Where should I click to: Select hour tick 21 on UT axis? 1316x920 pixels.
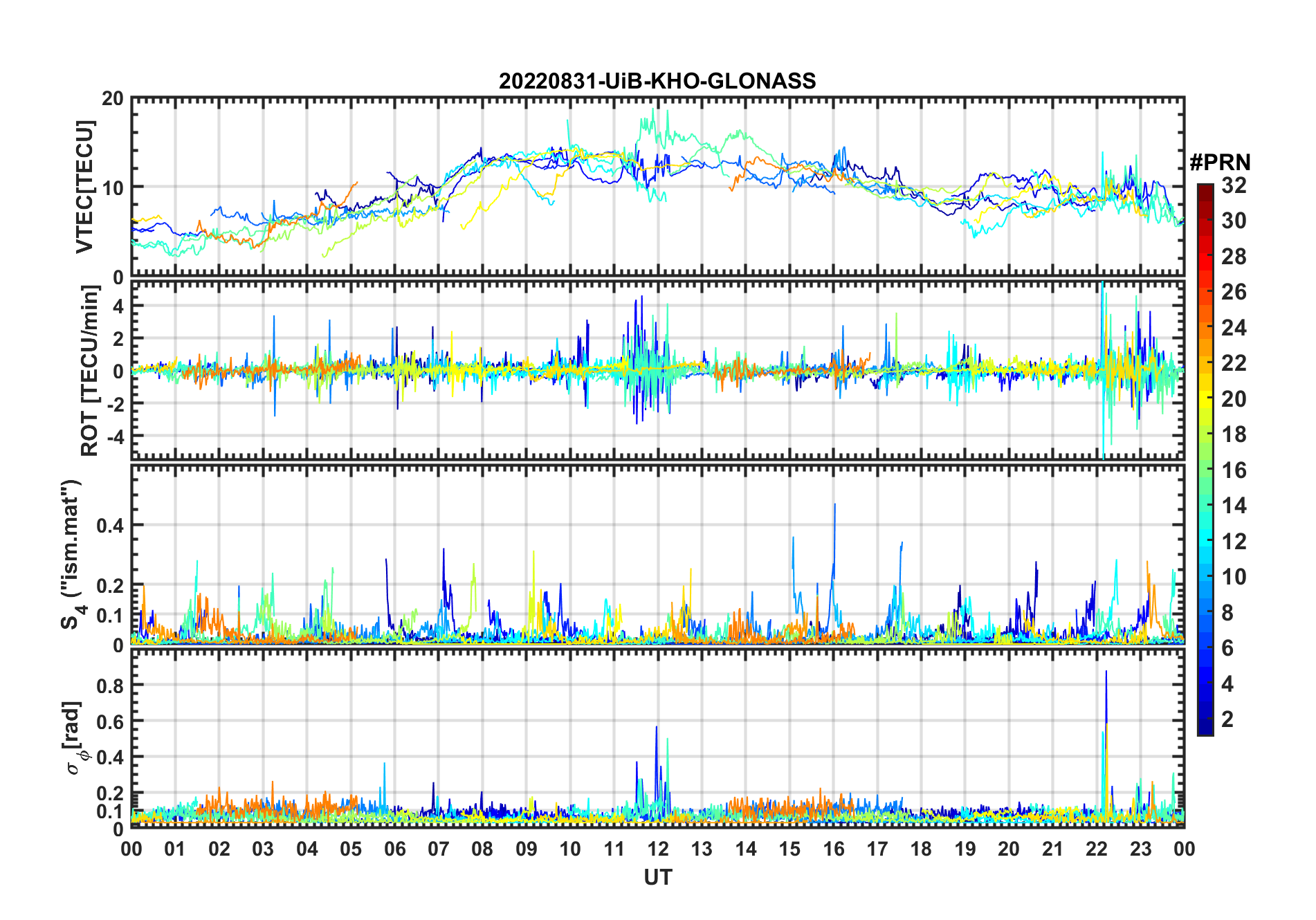coord(1053,849)
